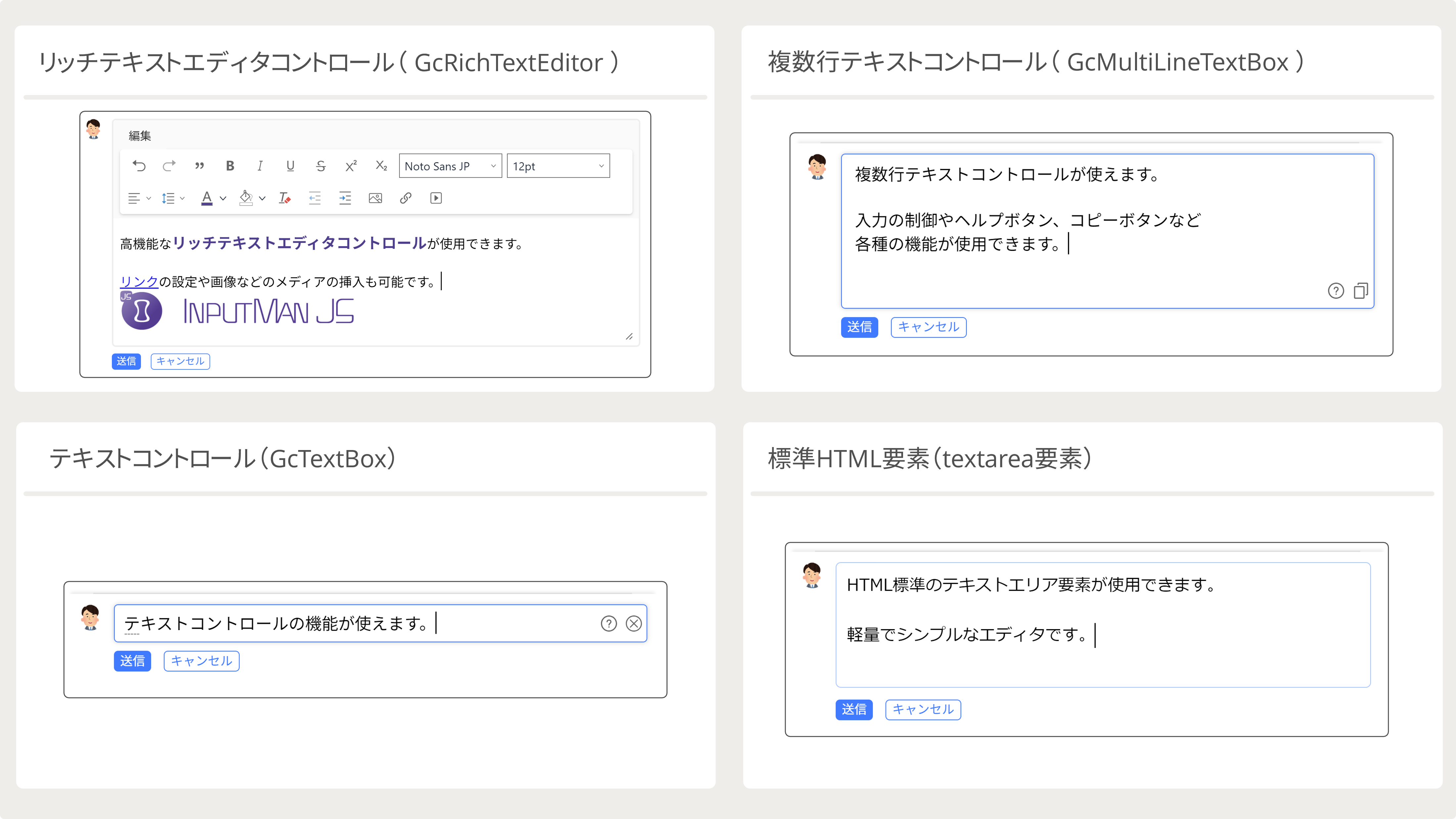Toggle underline formatting in rich editor
This screenshot has width=1456, height=819.
(x=290, y=165)
